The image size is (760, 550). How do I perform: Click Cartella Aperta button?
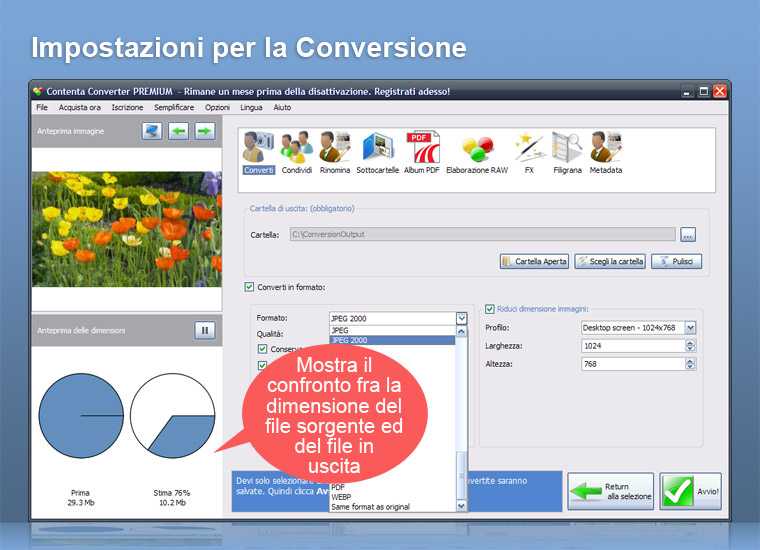coord(535,261)
